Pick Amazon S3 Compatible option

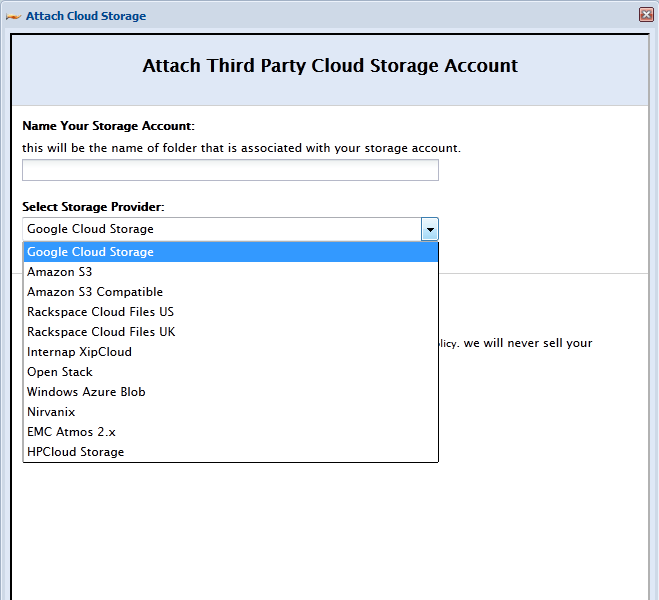[231, 292]
